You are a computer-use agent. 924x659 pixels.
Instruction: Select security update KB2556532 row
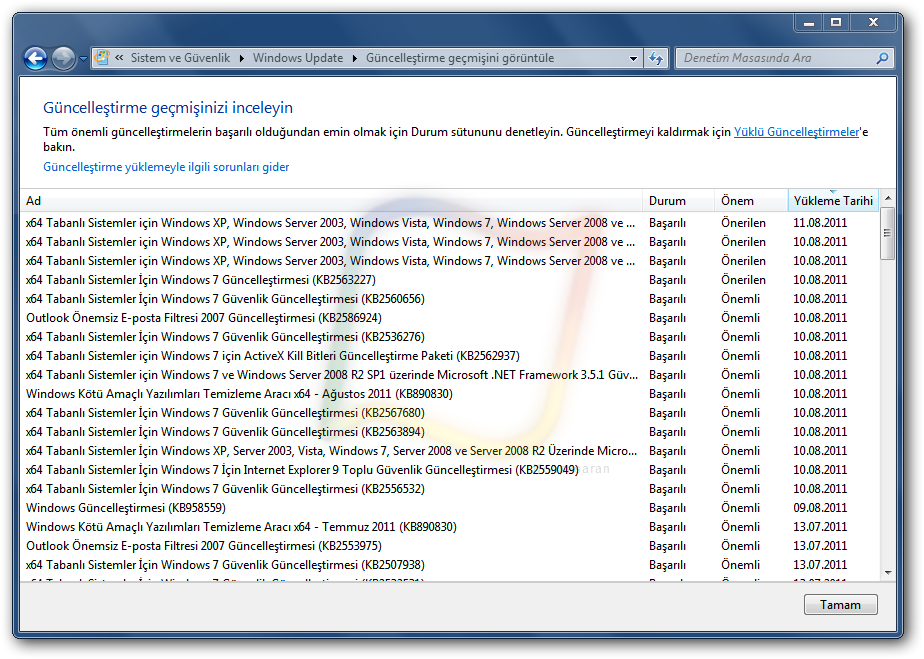point(450,489)
